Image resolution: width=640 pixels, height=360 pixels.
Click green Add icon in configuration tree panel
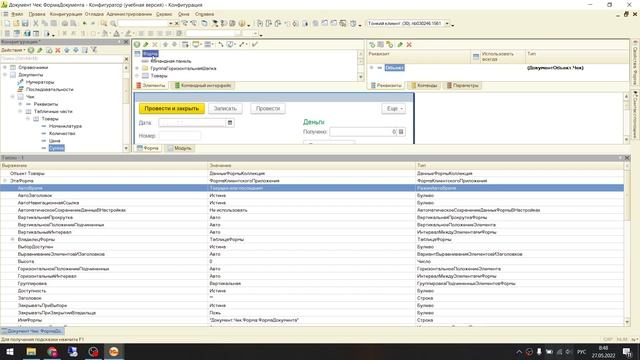click(x=31, y=50)
